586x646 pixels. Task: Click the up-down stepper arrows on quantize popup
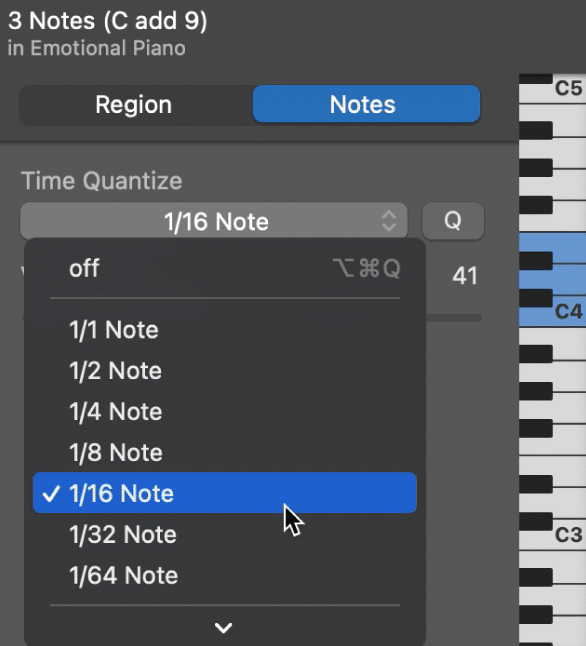tap(389, 221)
